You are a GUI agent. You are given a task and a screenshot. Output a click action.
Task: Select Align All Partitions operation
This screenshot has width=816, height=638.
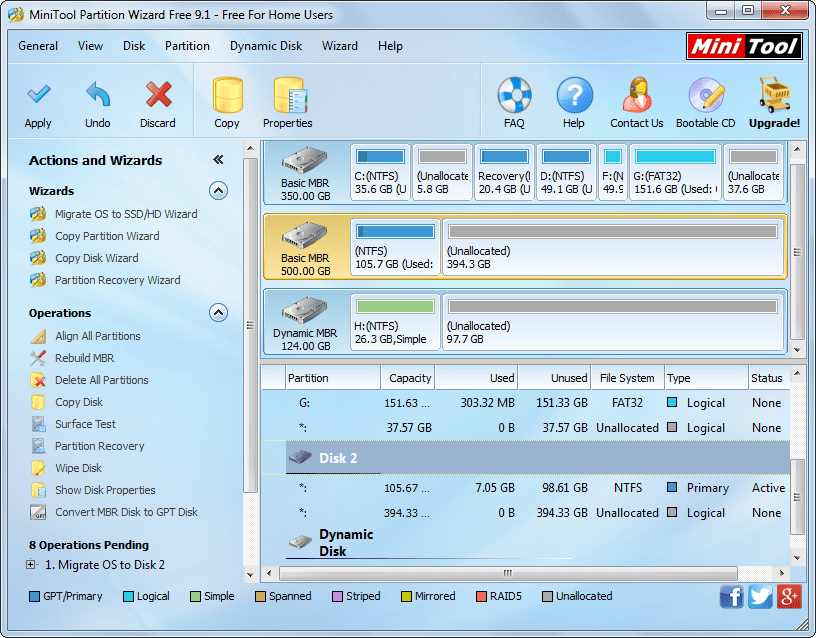point(98,336)
